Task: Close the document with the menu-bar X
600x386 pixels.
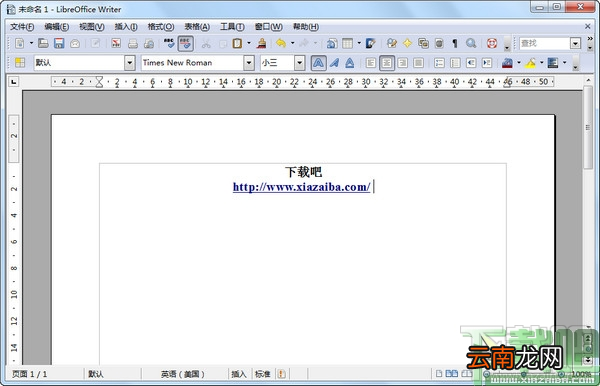Action: pyautogui.click(x=588, y=26)
